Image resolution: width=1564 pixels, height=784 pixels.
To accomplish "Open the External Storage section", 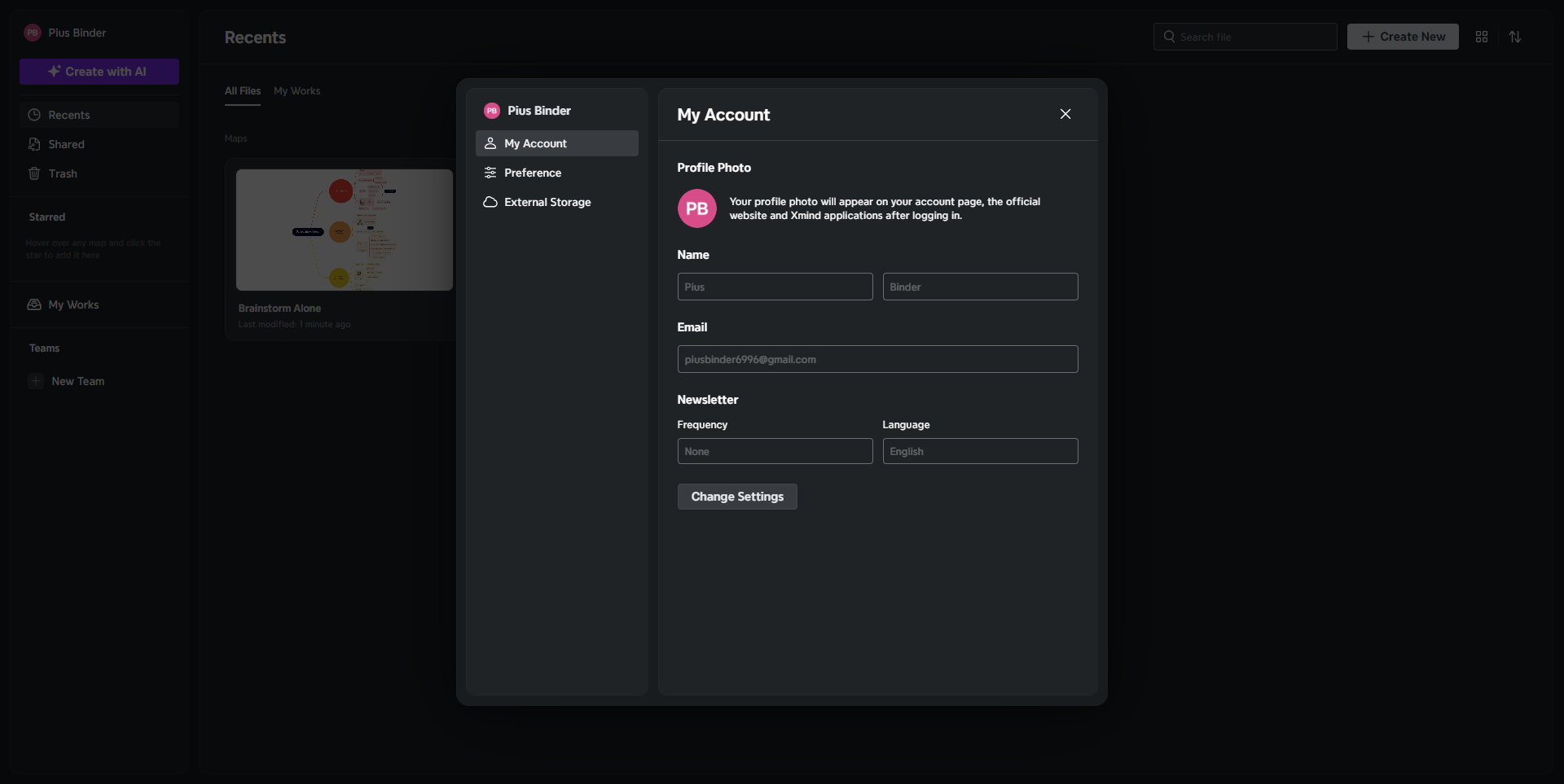I will [x=547, y=202].
